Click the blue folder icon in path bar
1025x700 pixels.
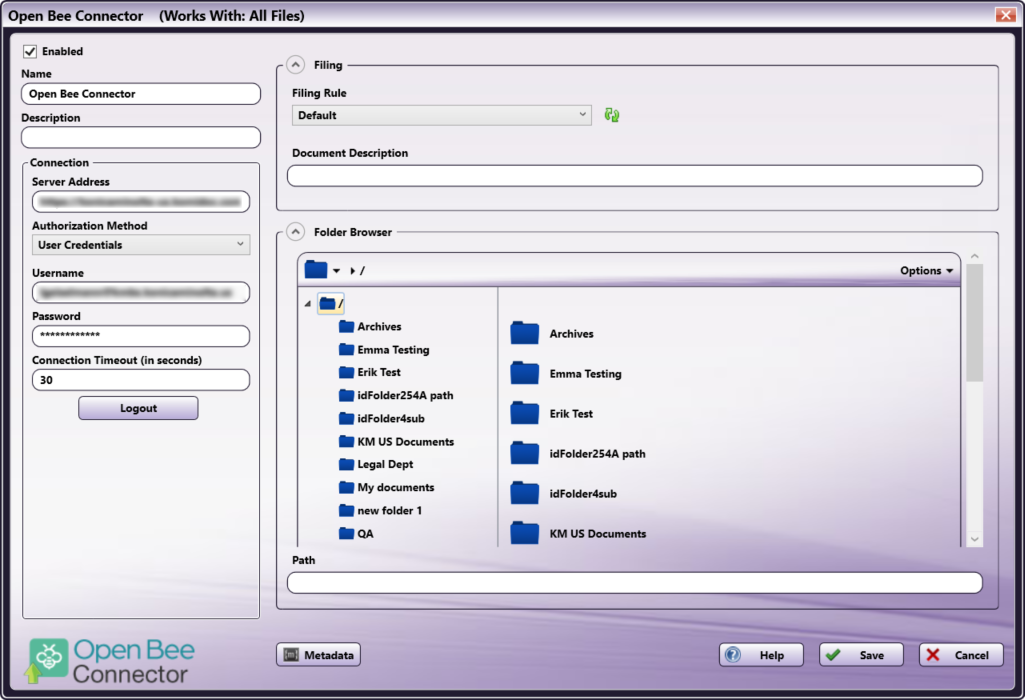pyautogui.click(x=316, y=270)
